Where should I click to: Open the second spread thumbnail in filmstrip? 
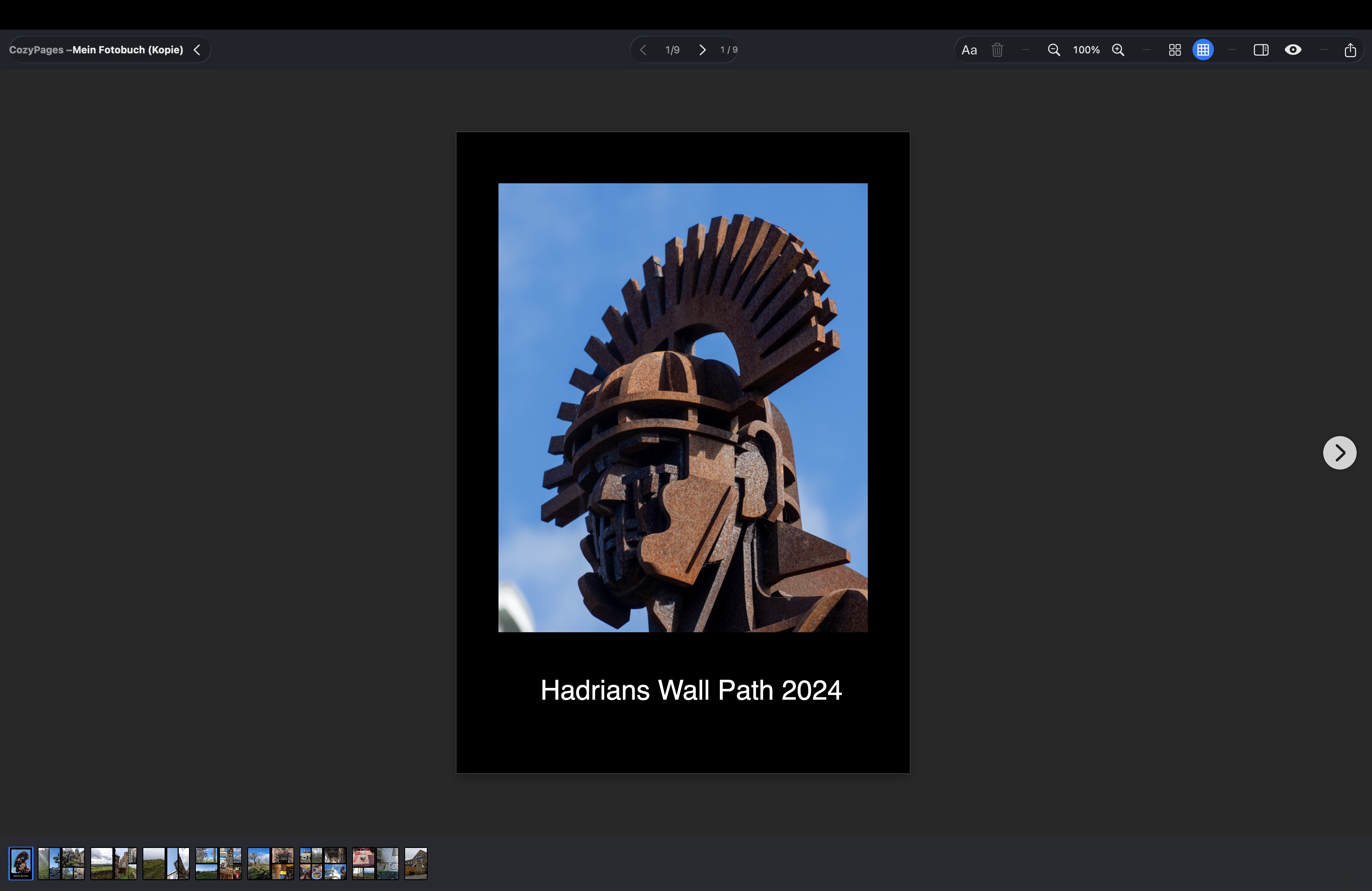(x=114, y=863)
